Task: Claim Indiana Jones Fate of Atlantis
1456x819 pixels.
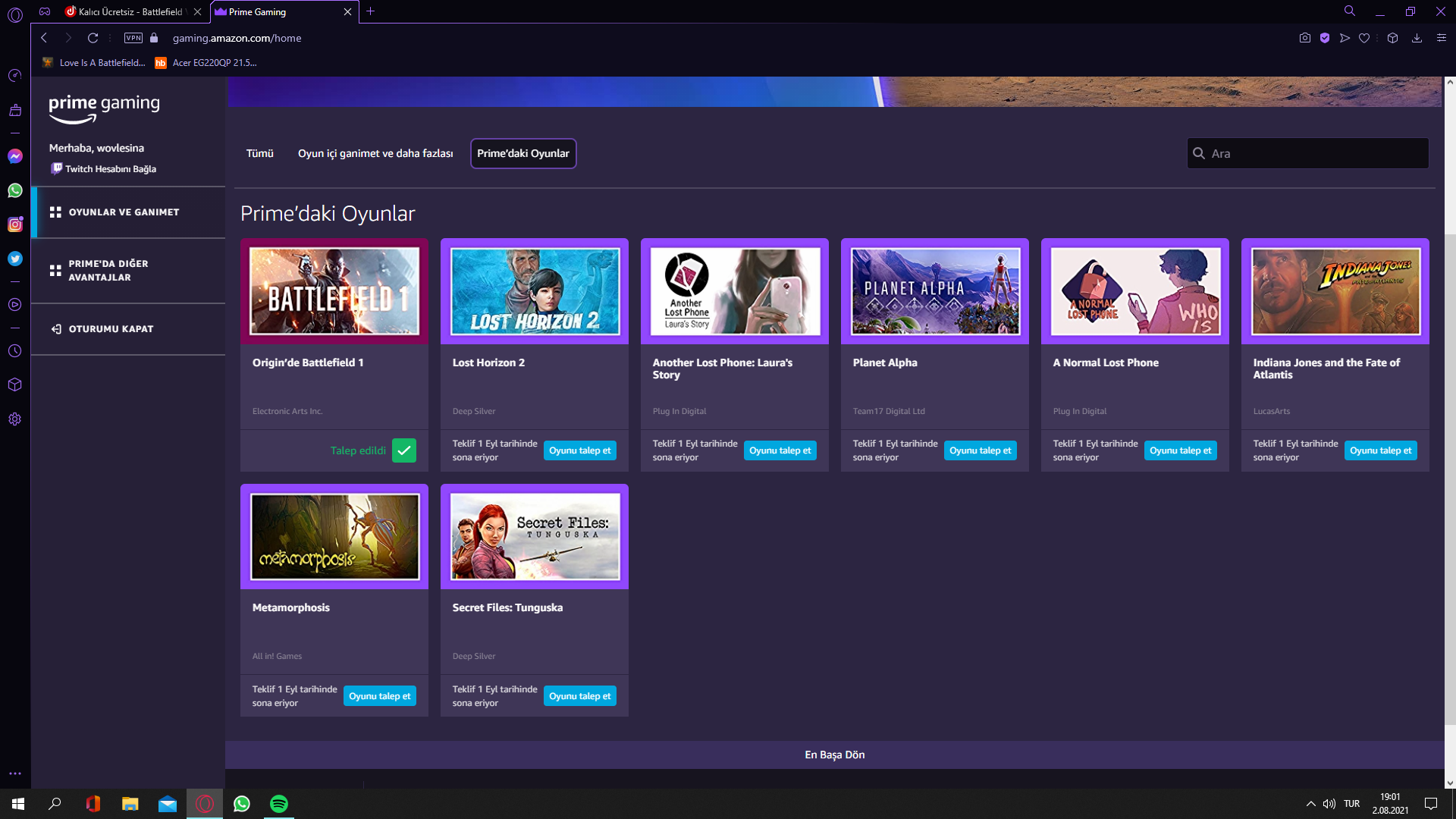Action: click(x=1381, y=450)
